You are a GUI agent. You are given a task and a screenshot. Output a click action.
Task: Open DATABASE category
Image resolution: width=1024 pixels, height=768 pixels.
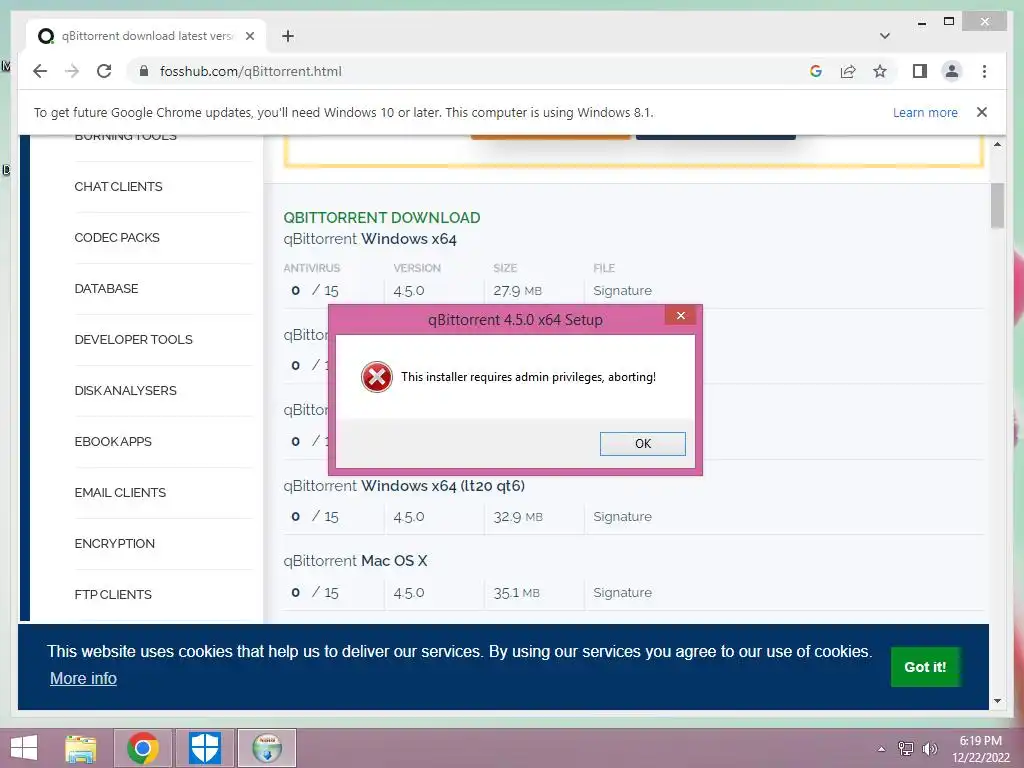point(106,289)
